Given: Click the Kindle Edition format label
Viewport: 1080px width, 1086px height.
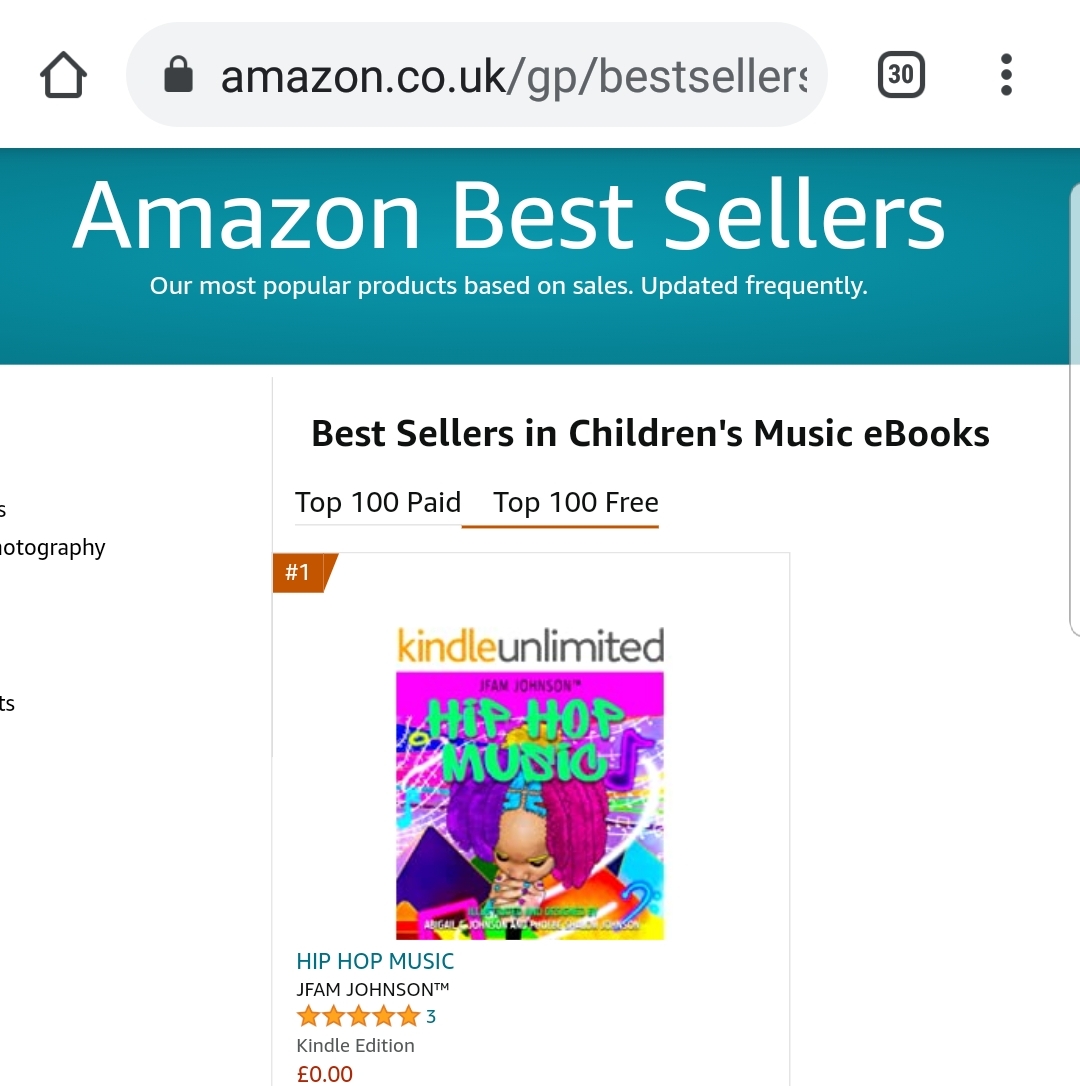Looking at the screenshot, I should tap(355, 1045).
